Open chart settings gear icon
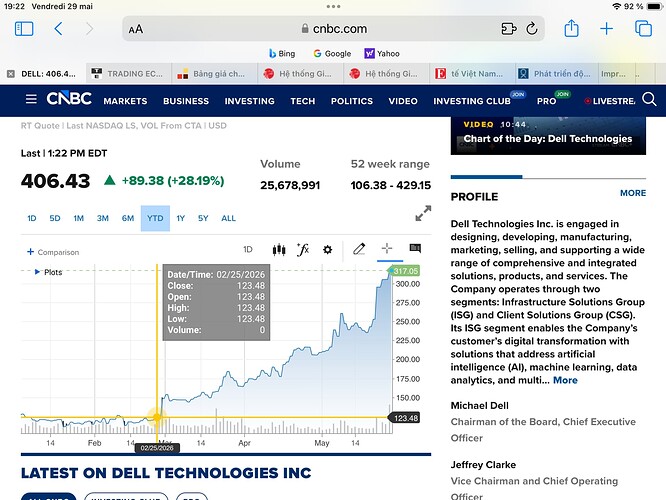Screen dimensions: 666x500 tap(327, 249)
